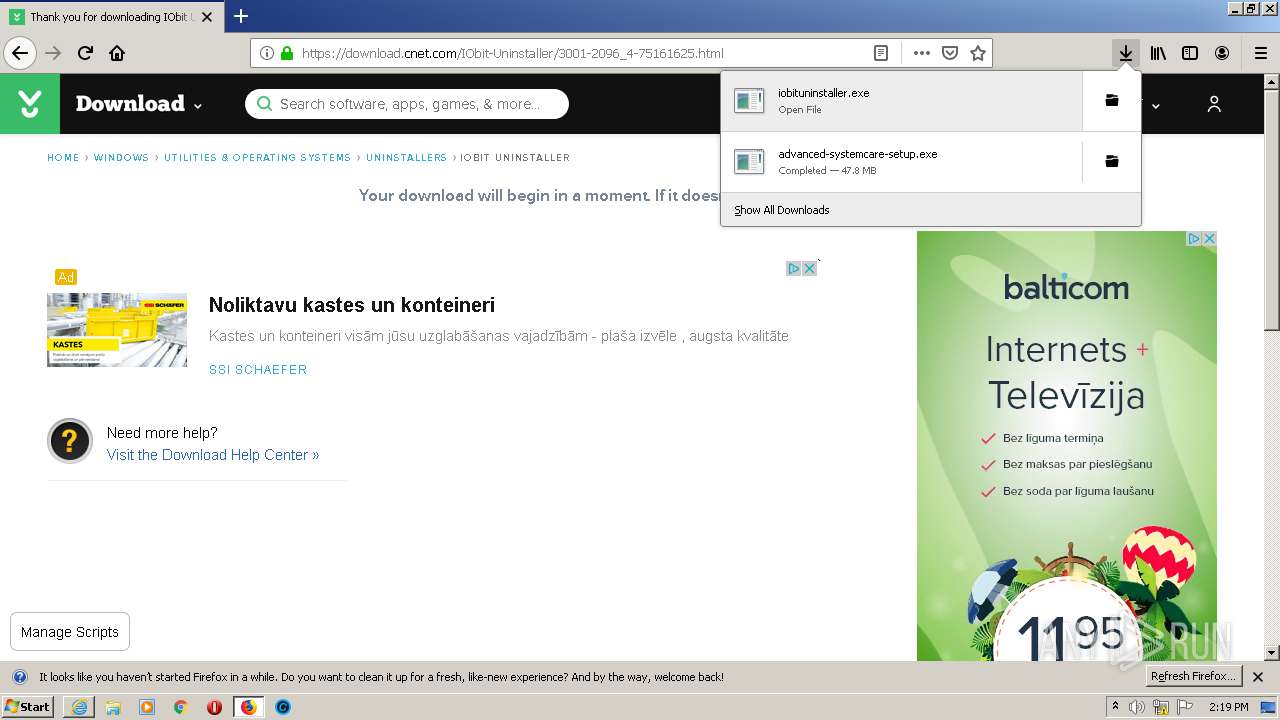This screenshot has height=720, width=1280.
Task: Toggle the Downloads panel button
Action: pyautogui.click(x=1126, y=53)
